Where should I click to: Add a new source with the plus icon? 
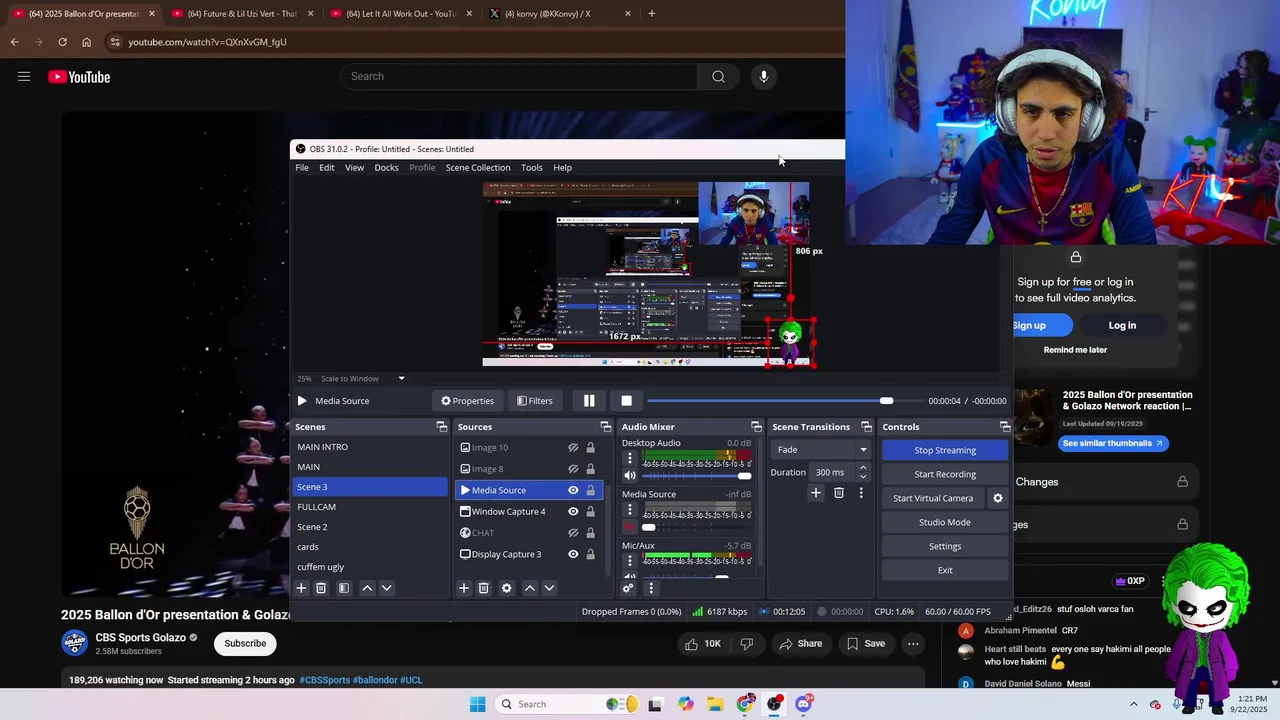coord(463,588)
